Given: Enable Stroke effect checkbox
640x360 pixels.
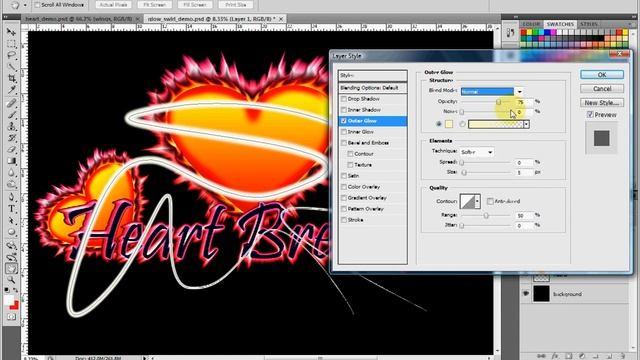Looking at the screenshot, I should [x=344, y=220].
